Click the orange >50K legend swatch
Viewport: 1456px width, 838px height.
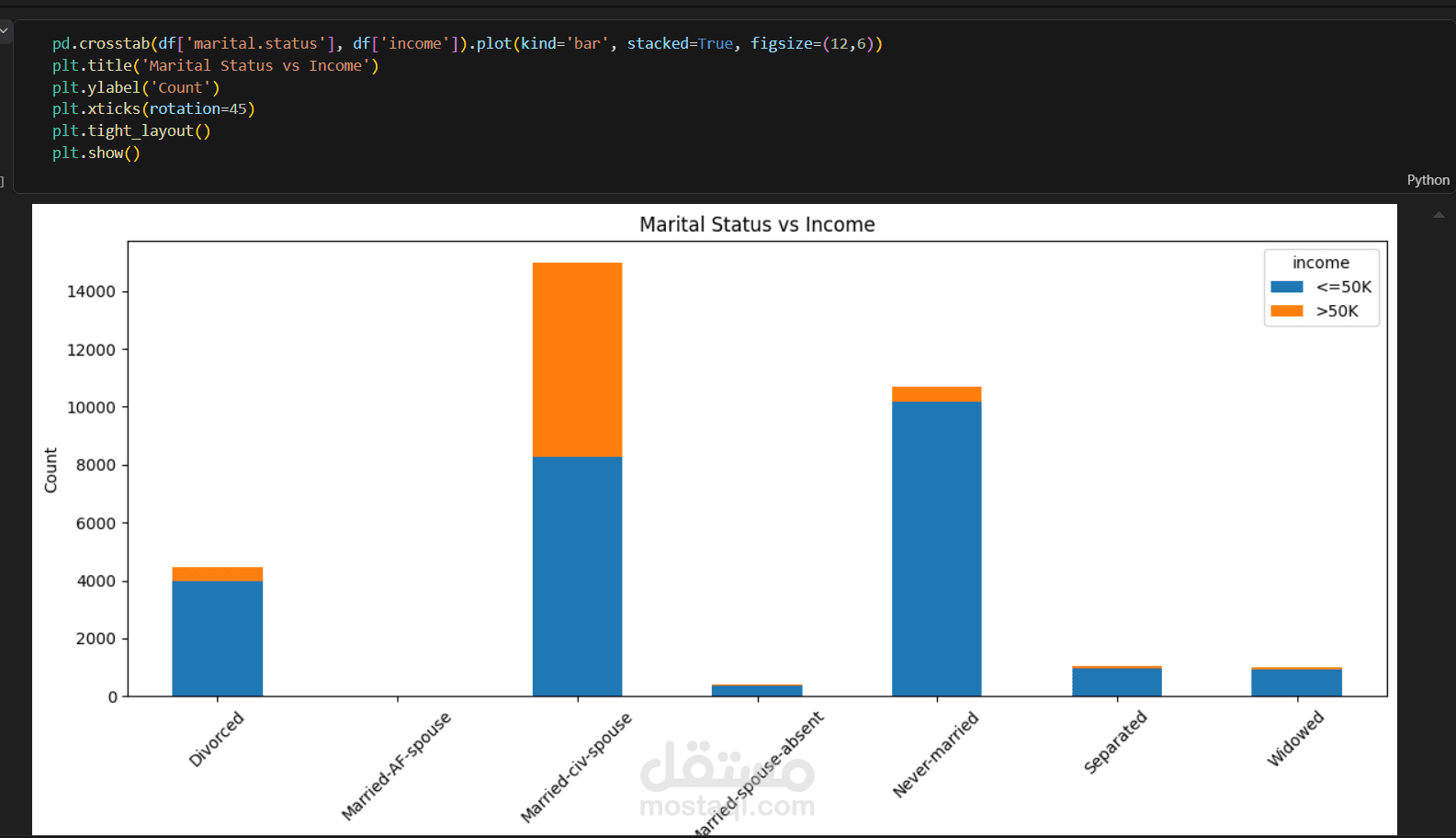click(x=1286, y=311)
